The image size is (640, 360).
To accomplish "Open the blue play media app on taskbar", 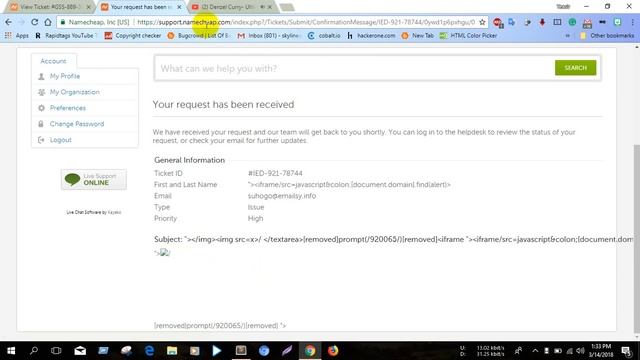I will pos(217,351).
